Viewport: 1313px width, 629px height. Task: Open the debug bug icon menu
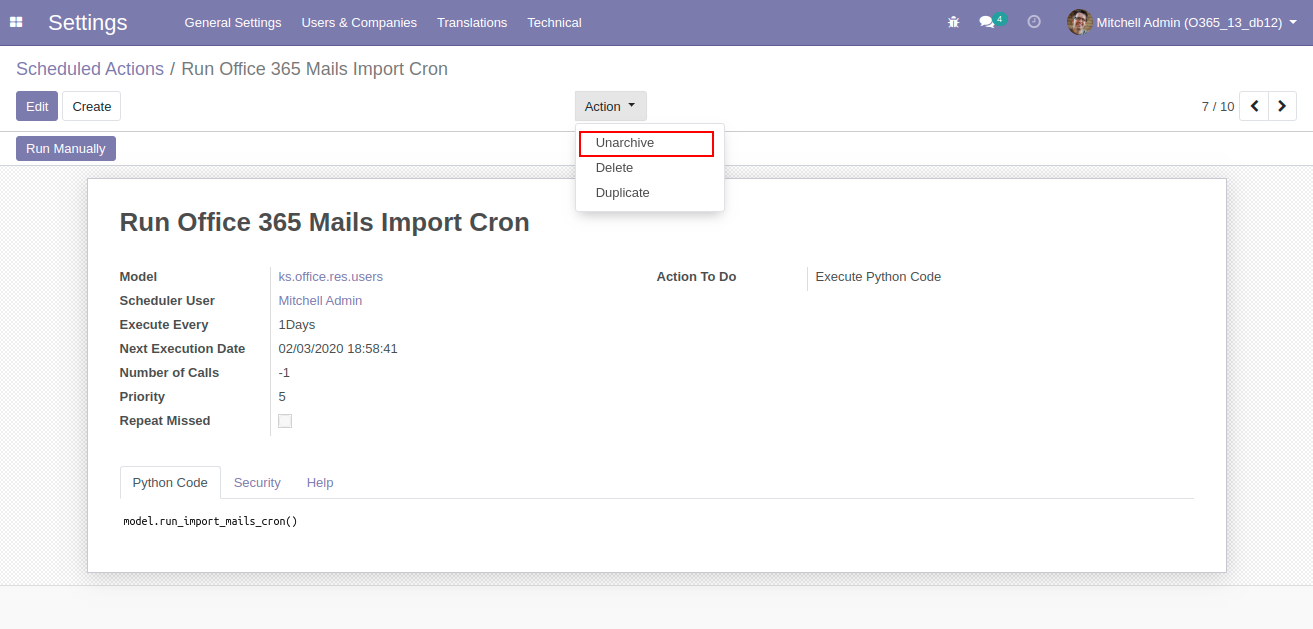click(x=953, y=22)
